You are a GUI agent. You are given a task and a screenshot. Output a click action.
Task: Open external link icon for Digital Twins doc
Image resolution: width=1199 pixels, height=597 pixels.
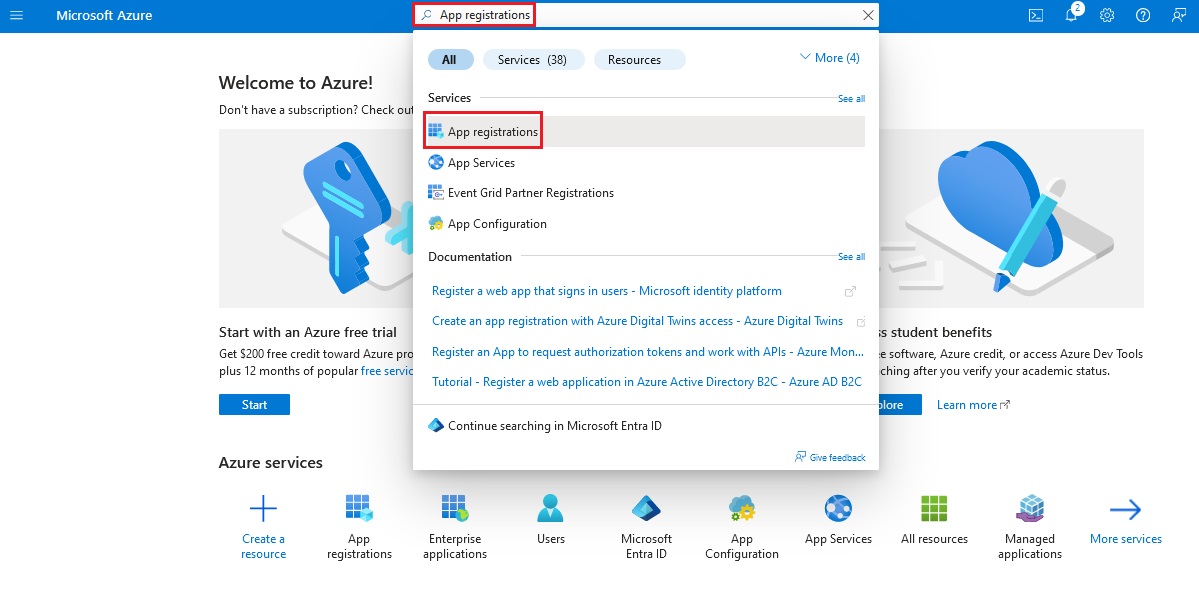pyautogui.click(x=860, y=322)
